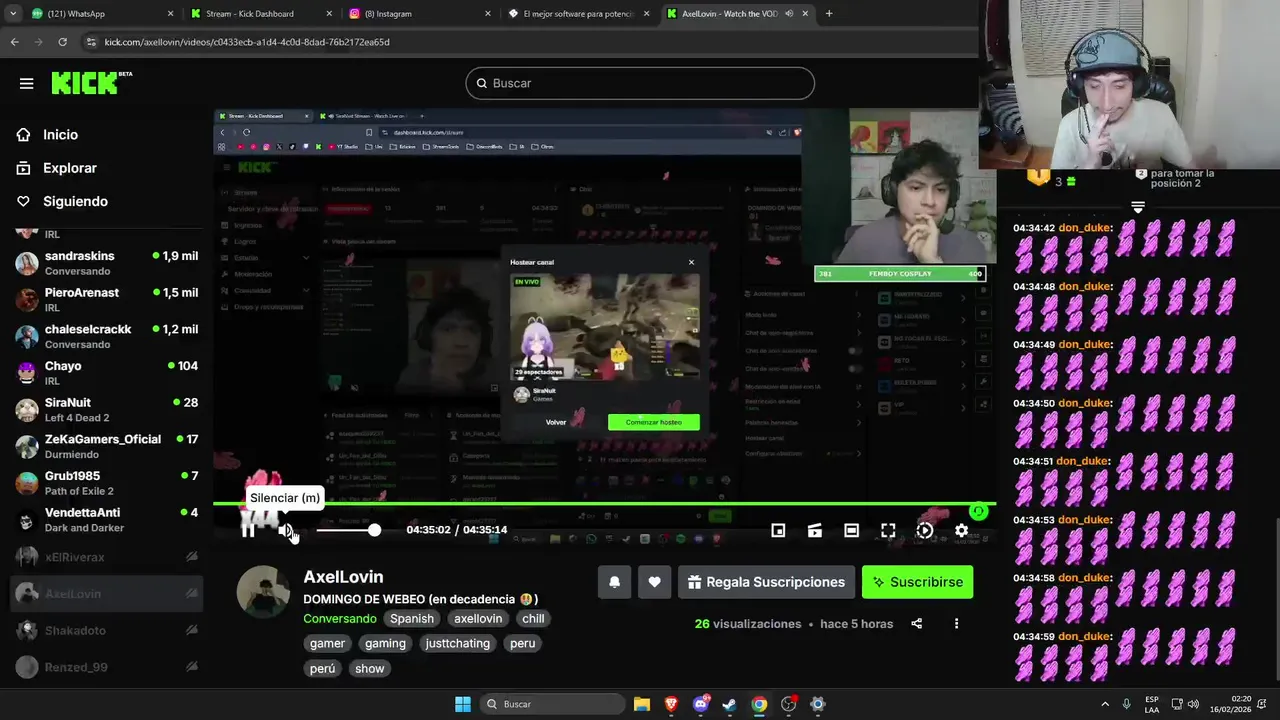Open Explorar in the sidebar
Image resolution: width=1280 pixels, height=720 pixels.
70,168
